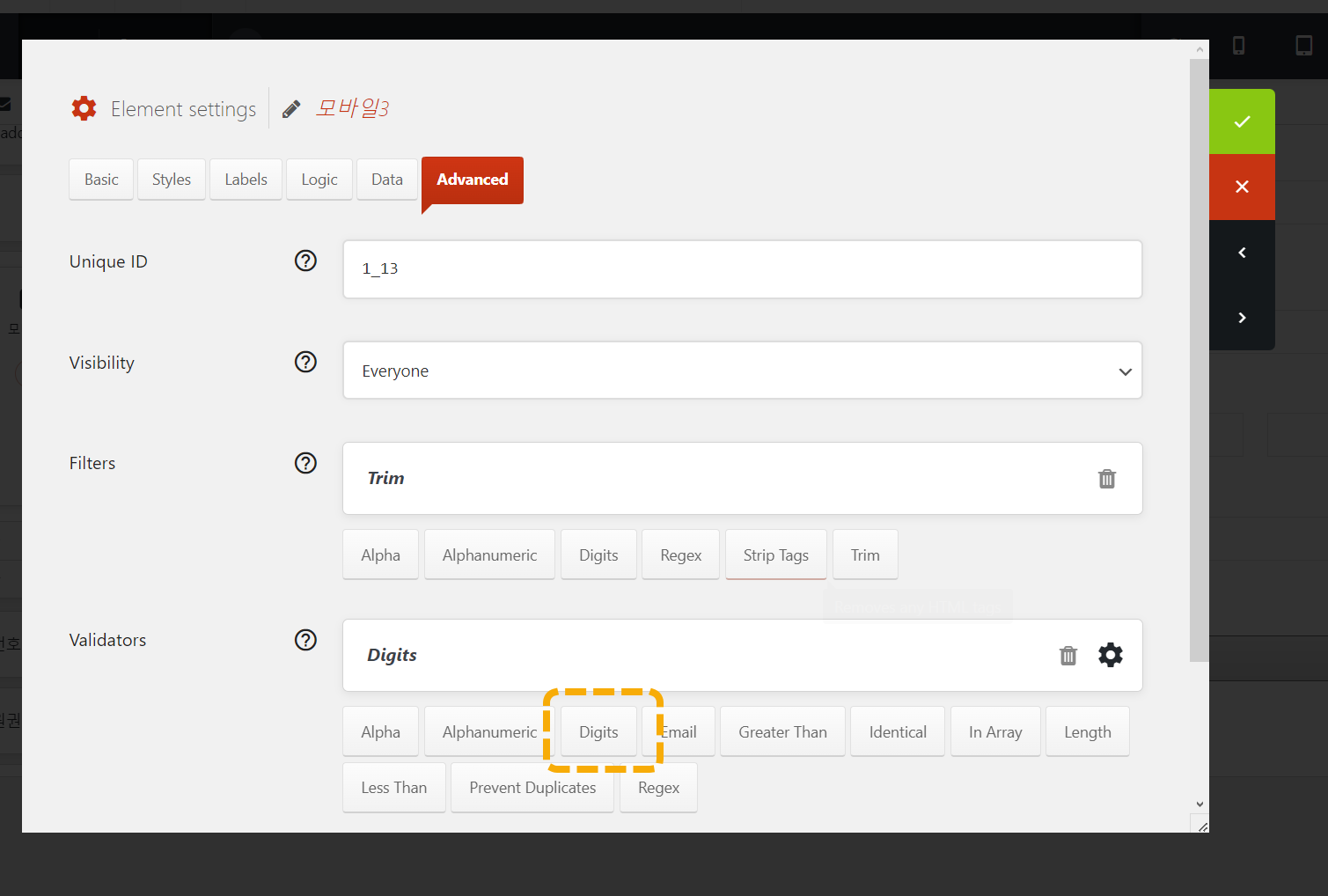Close settings with the red X button
This screenshot has width=1328, height=896.
pyautogui.click(x=1242, y=187)
